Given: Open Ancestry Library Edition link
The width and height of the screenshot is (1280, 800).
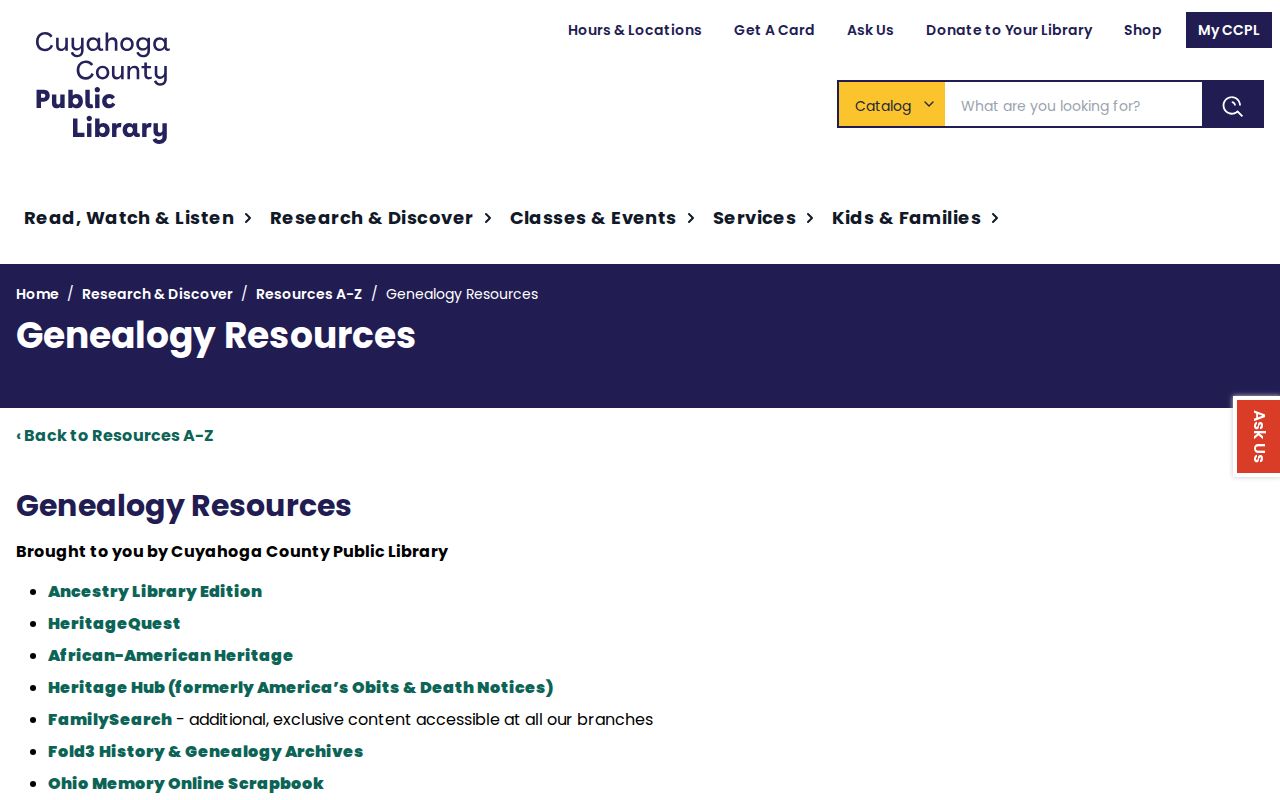Looking at the screenshot, I should pos(155,591).
